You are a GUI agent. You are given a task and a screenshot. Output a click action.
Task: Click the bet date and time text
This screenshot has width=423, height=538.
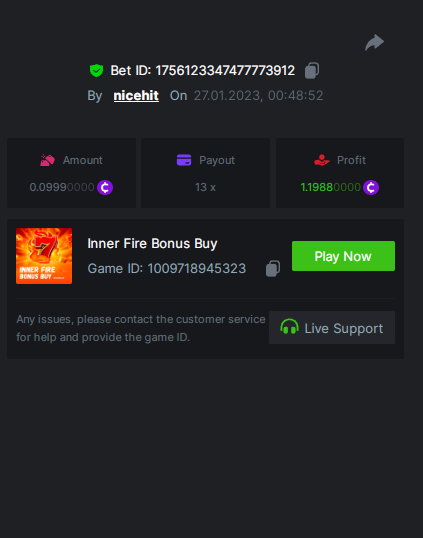(x=259, y=96)
